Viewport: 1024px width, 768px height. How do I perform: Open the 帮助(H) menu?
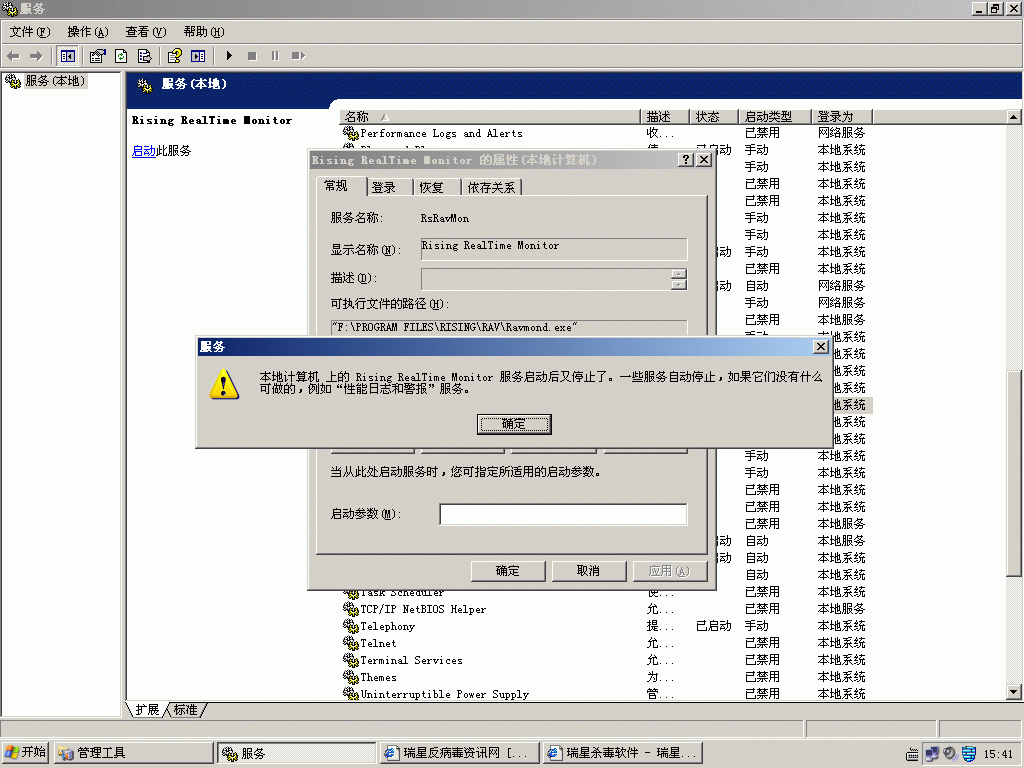(204, 32)
